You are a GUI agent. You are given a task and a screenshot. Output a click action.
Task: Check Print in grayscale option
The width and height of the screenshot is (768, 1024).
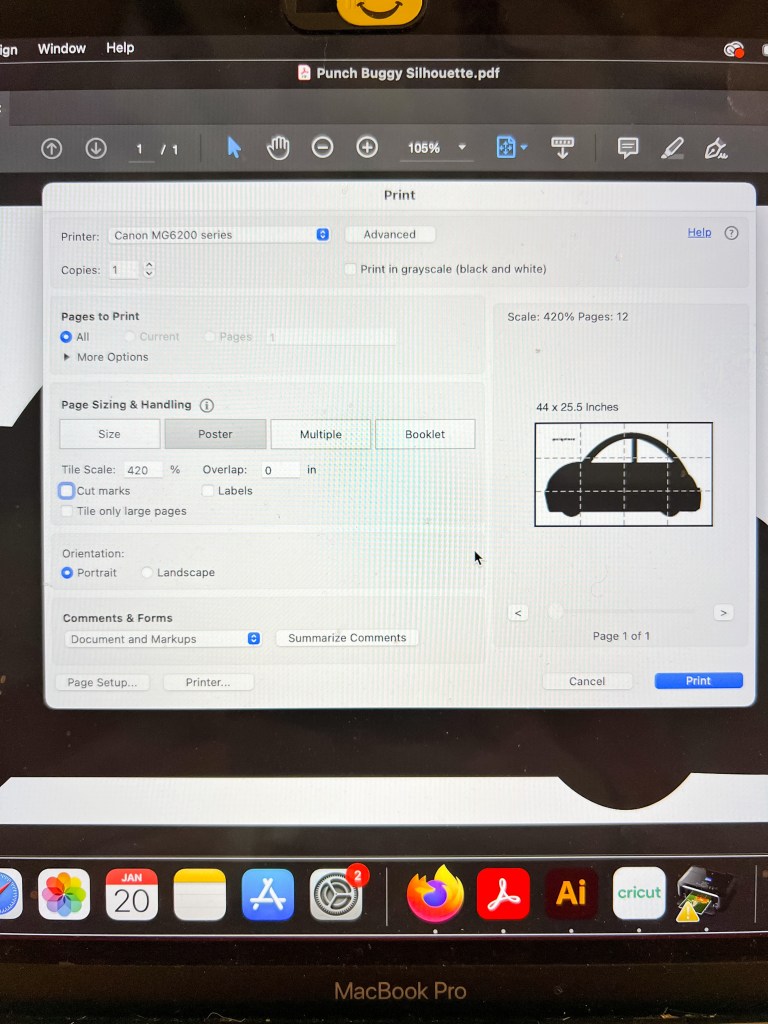(x=350, y=269)
